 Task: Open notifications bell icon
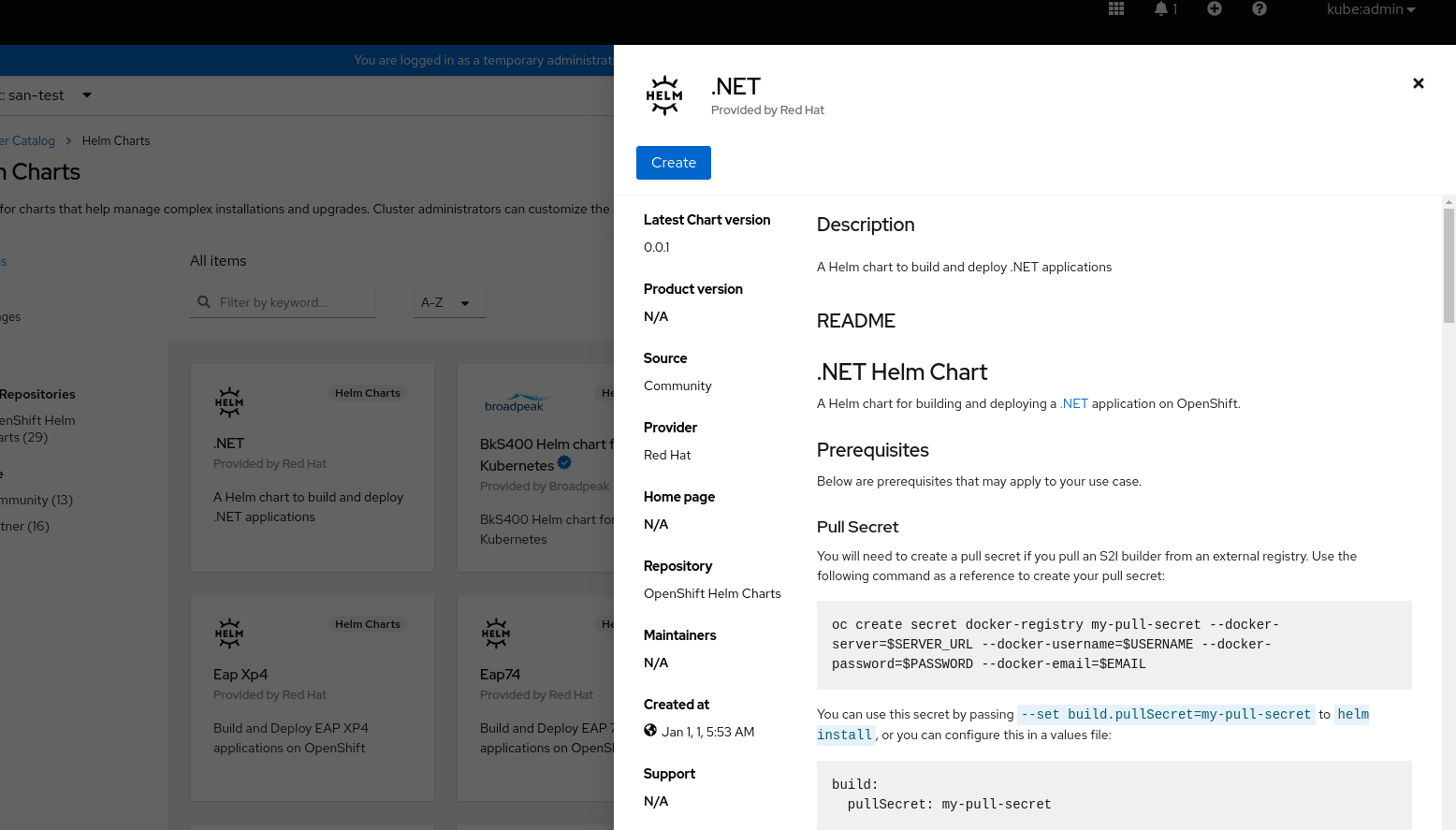click(1161, 9)
